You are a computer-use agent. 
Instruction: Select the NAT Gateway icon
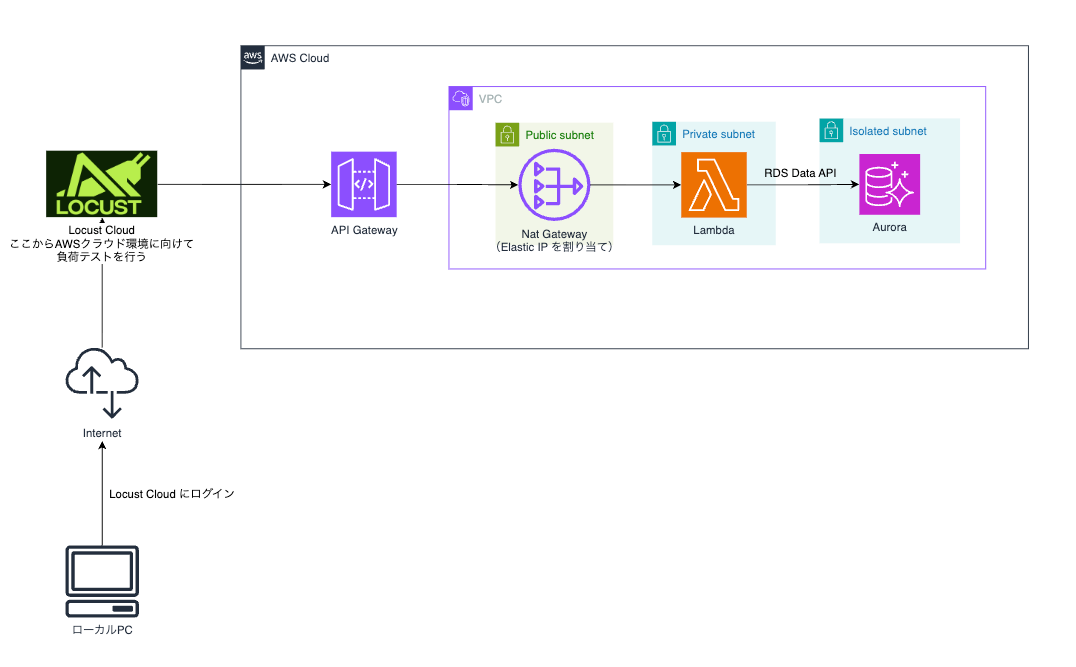pyautogui.click(x=554, y=185)
